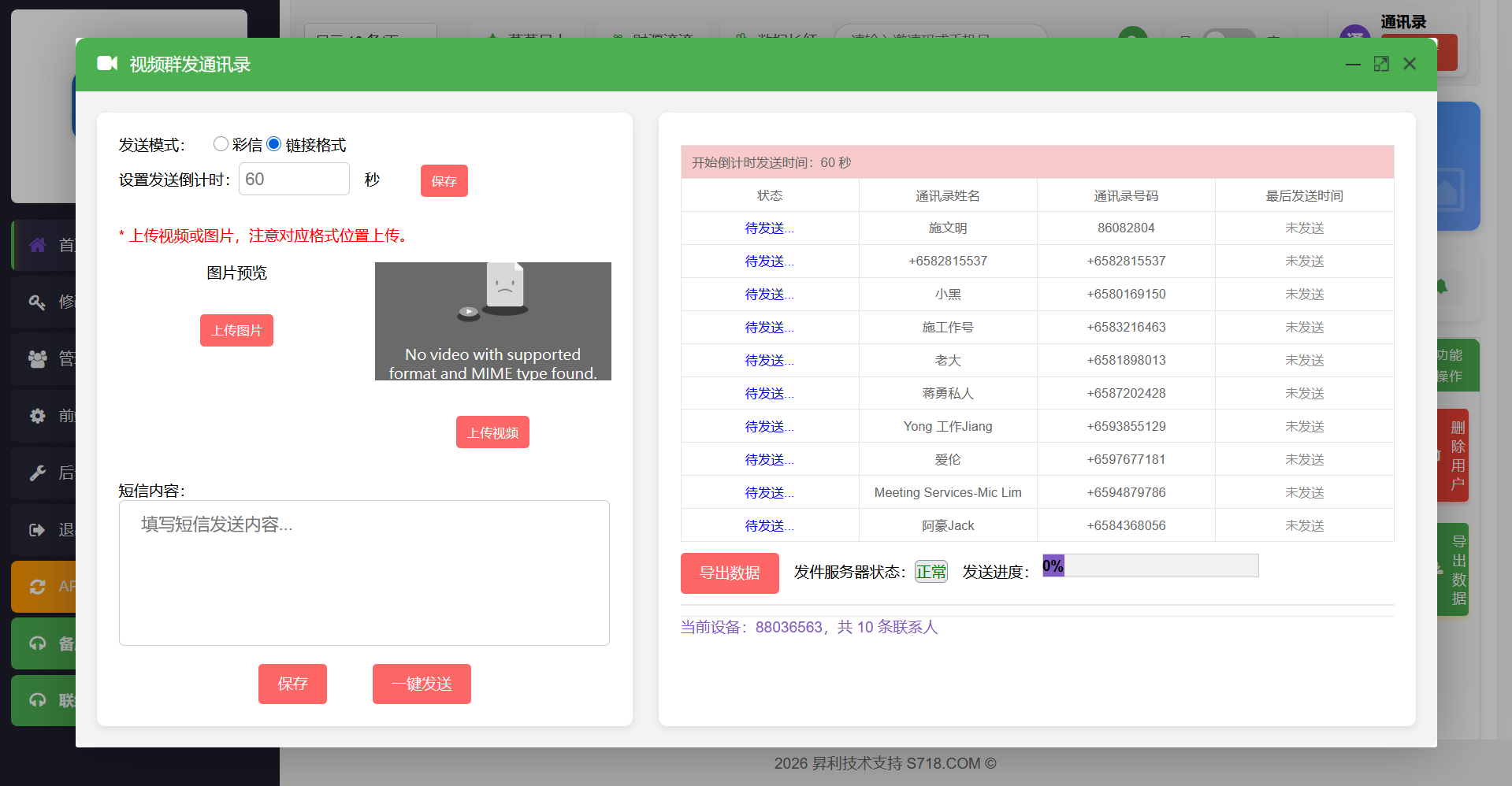Click the SMS content text area

tap(364, 573)
